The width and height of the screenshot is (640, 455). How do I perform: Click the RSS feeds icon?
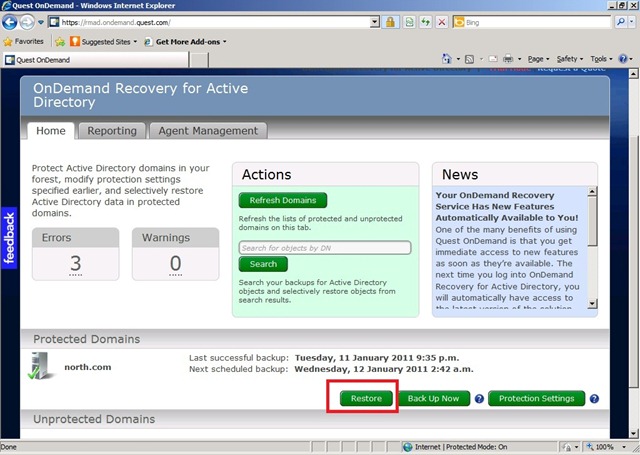coord(469,59)
